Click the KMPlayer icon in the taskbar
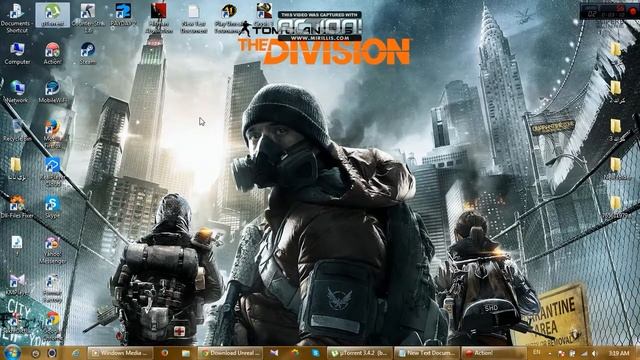The width and height of the screenshot is (640, 360). coord(274,353)
